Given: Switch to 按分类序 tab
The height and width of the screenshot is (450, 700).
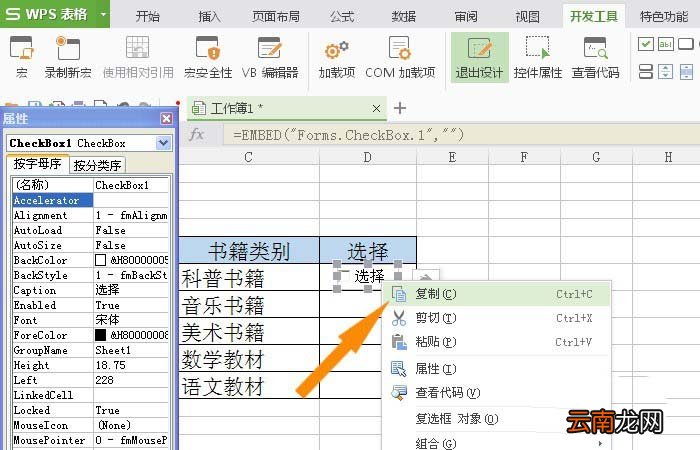Looking at the screenshot, I should tap(97, 165).
